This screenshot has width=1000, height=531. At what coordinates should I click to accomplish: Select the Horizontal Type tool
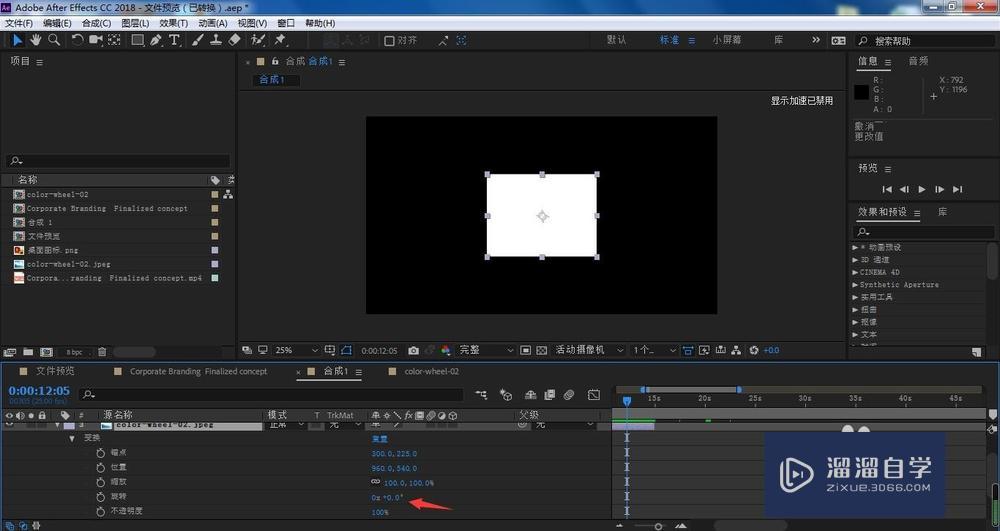click(174, 40)
